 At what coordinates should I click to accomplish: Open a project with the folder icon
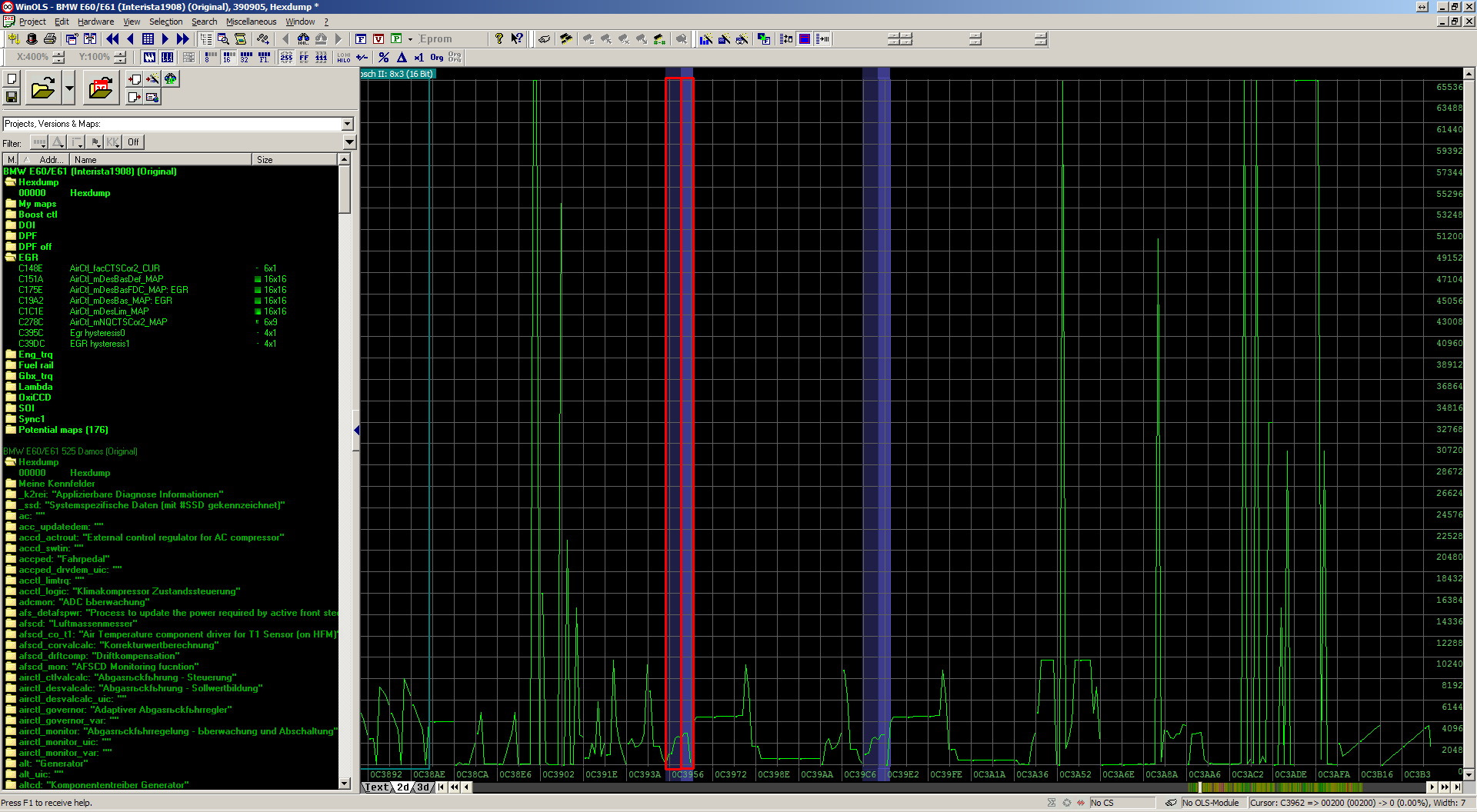43,88
